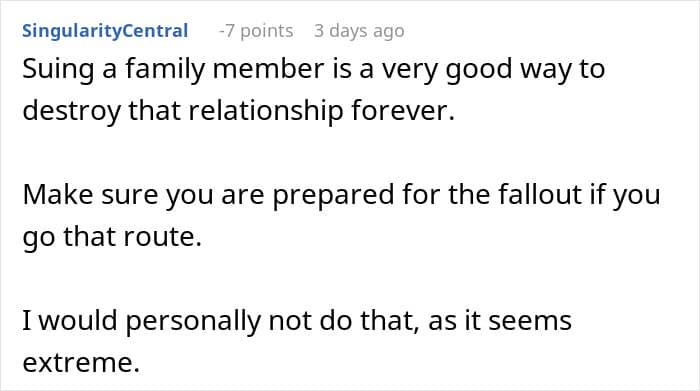Click the -7 points score

click(x=256, y=31)
